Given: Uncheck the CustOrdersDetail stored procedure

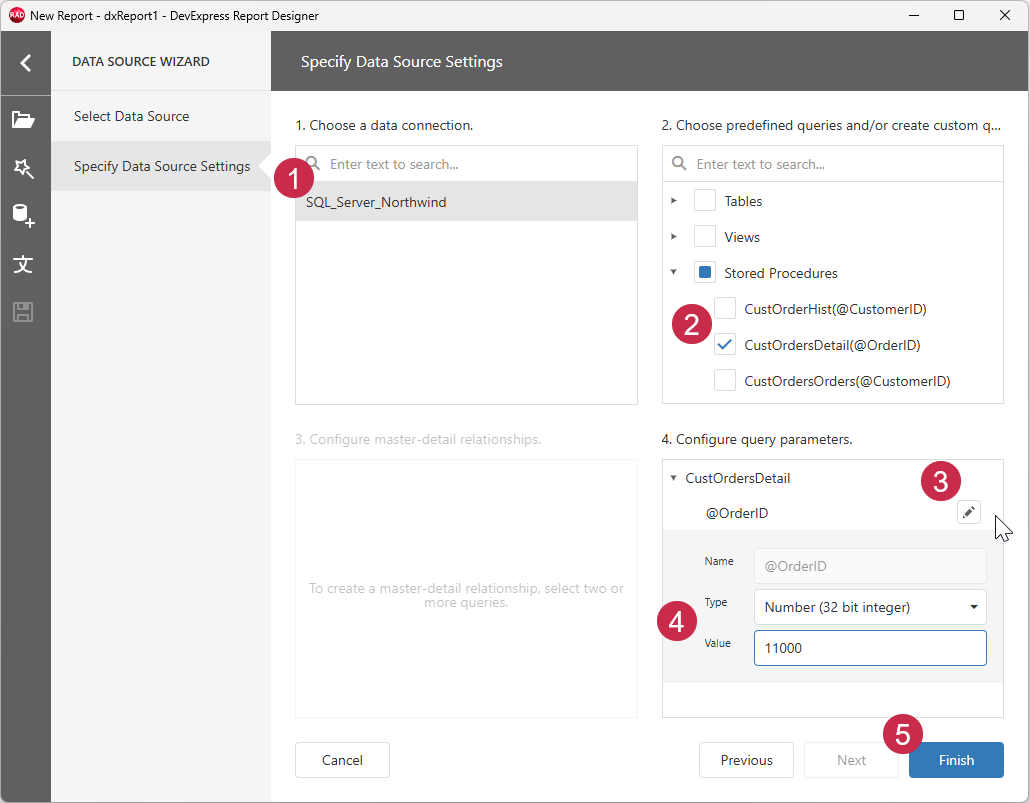Looking at the screenshot, I should click(724, 344).
